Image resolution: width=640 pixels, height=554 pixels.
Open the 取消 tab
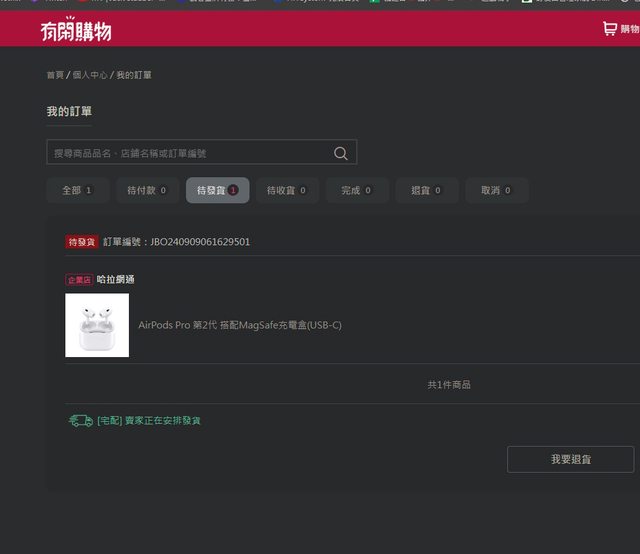pyautogui.click(x=496, y=190)
